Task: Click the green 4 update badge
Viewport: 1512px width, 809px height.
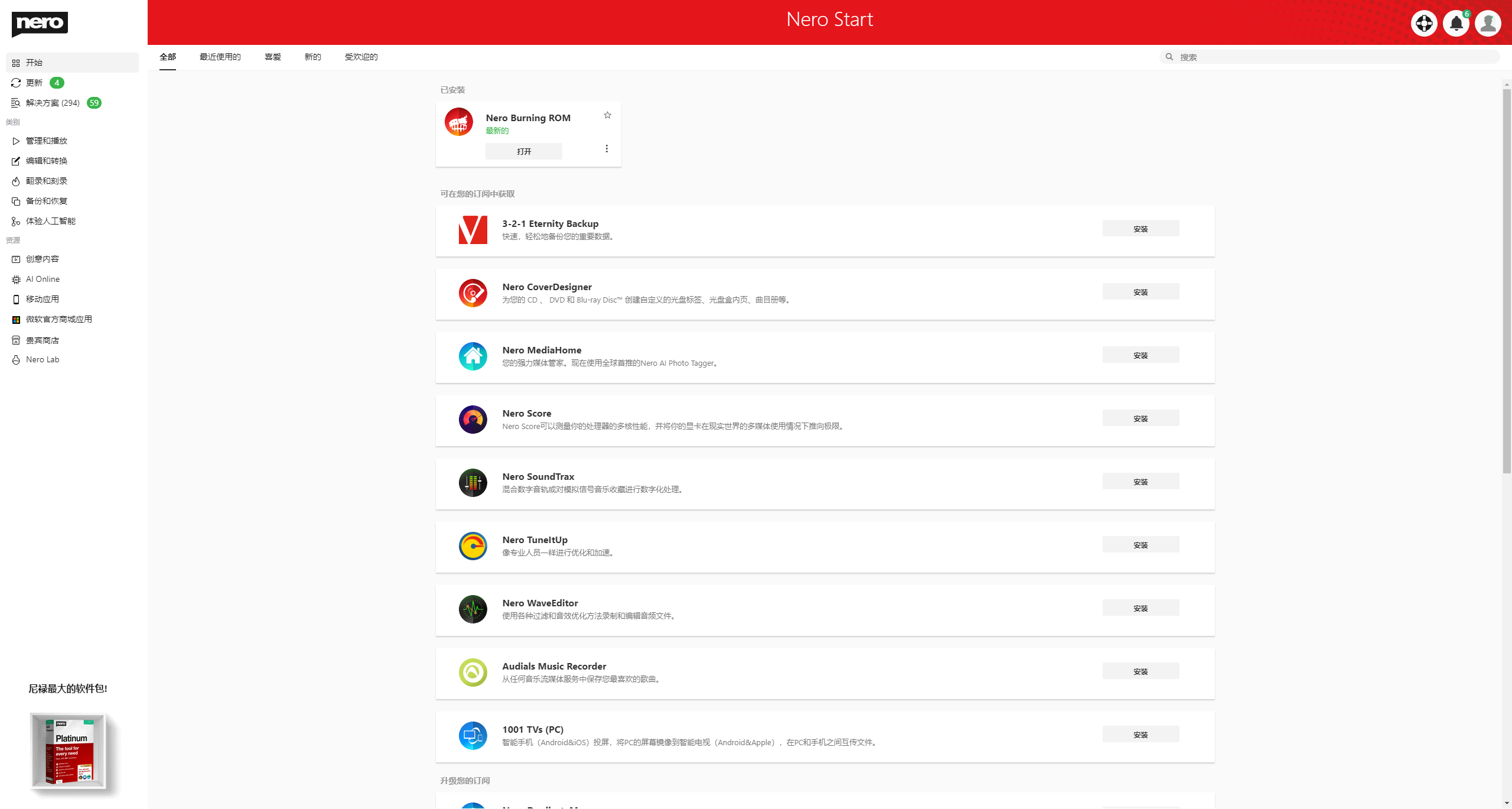Action: coord(57,83)
